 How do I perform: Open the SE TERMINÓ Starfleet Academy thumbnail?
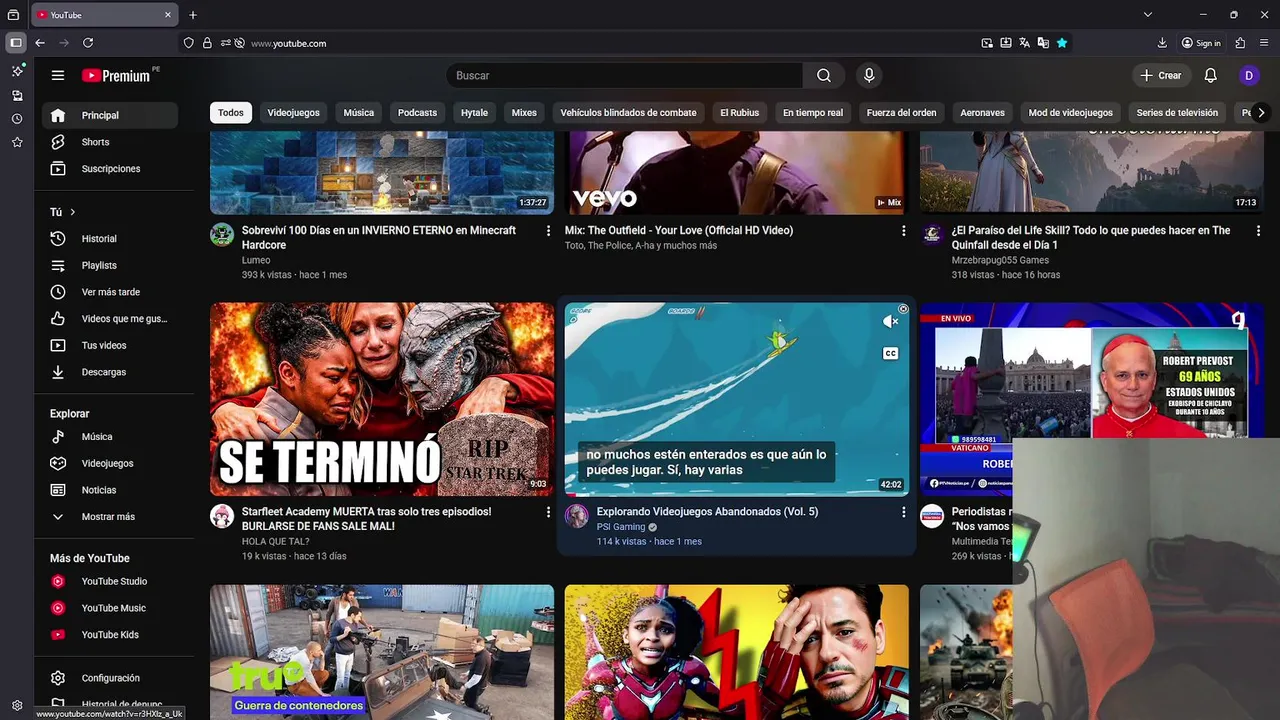click(382, 399)
